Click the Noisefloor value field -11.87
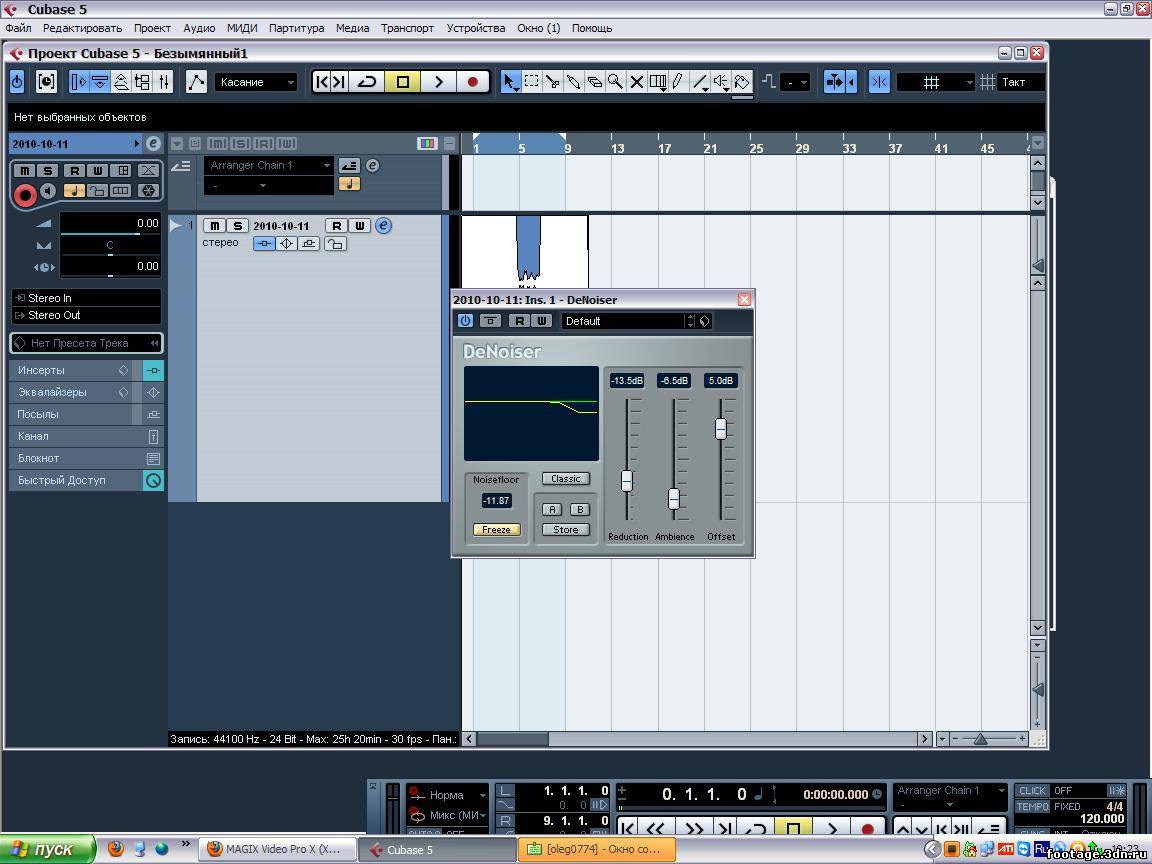1152x864 pixels. (496, 501)
